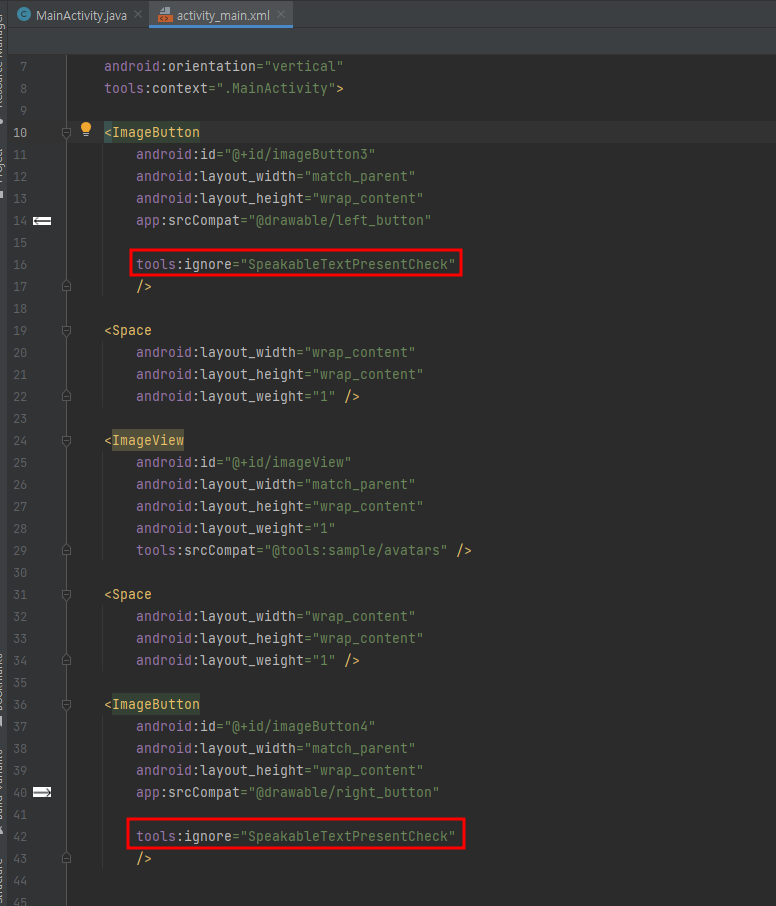Click the "@drawable/right_button" srcCompat value

(x=344, y=792)
